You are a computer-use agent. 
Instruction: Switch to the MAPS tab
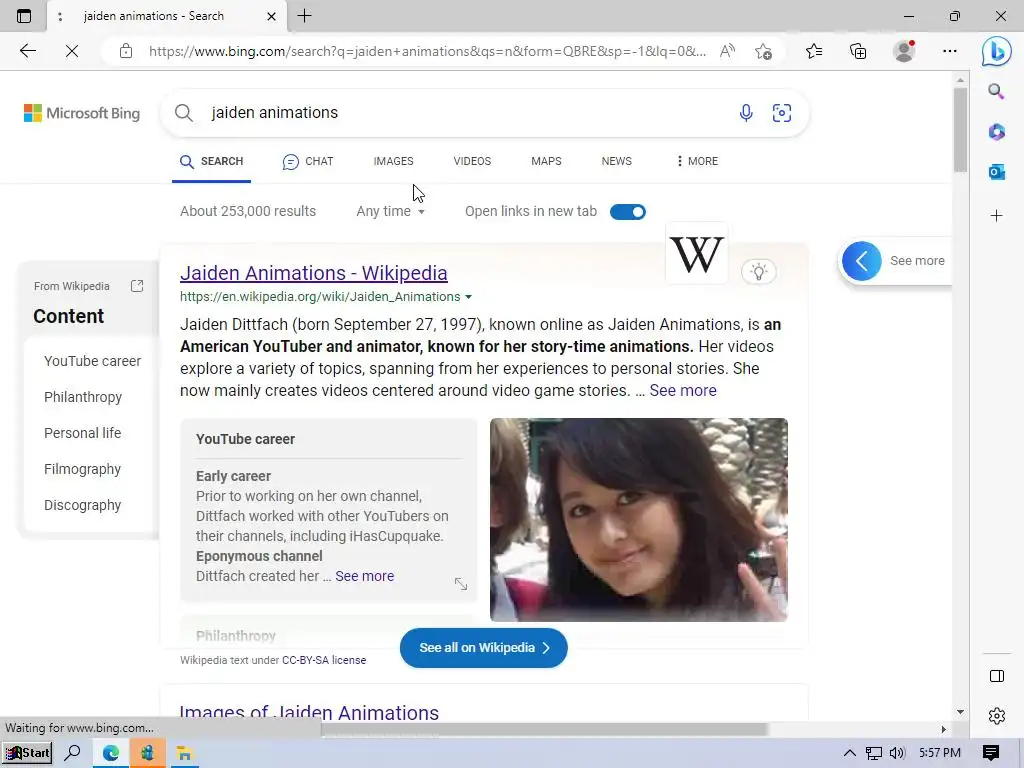point(546,161)
